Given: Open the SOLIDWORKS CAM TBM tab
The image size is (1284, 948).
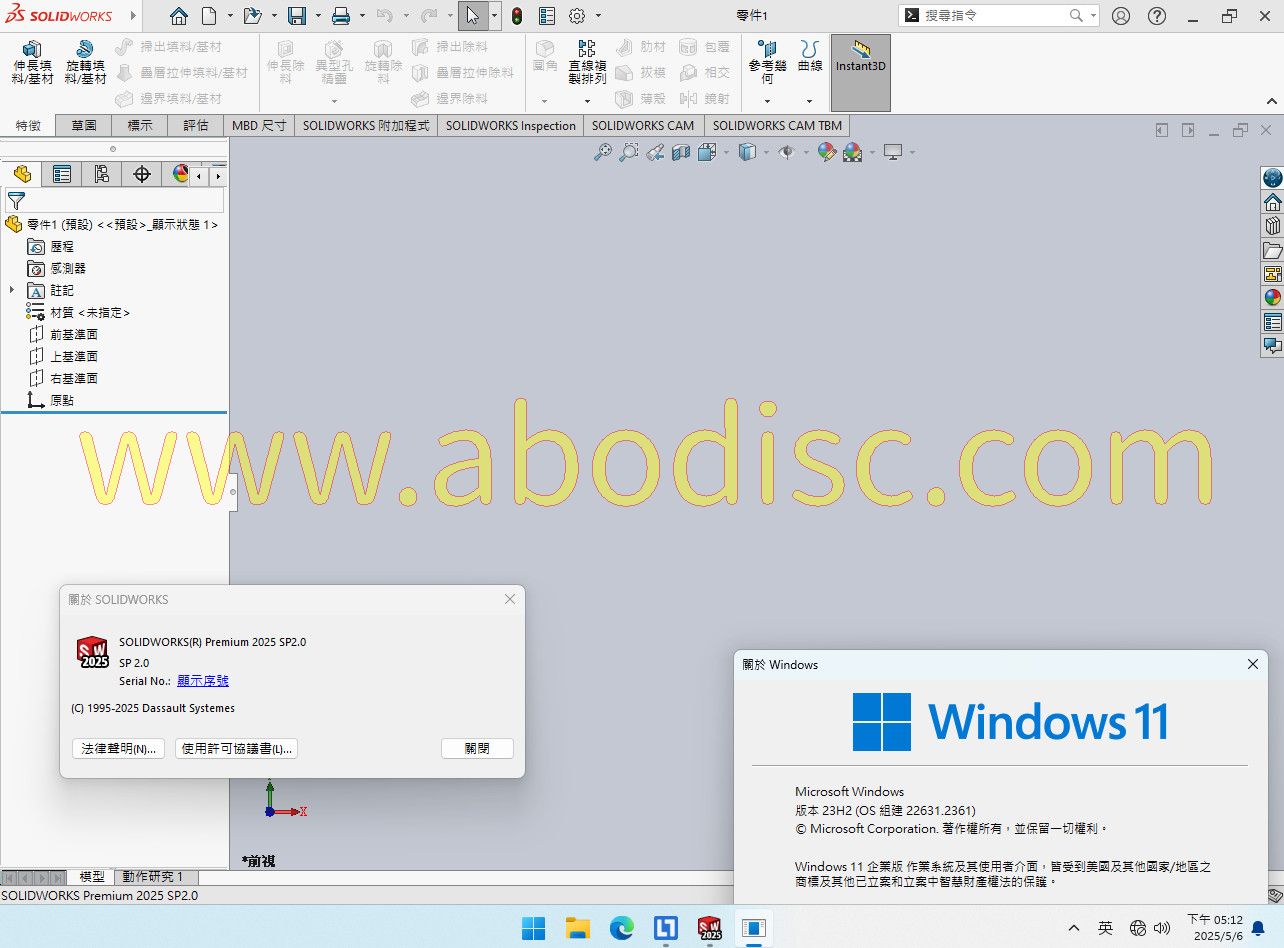Looking at the screenshot, I should (x=777, y=125).
